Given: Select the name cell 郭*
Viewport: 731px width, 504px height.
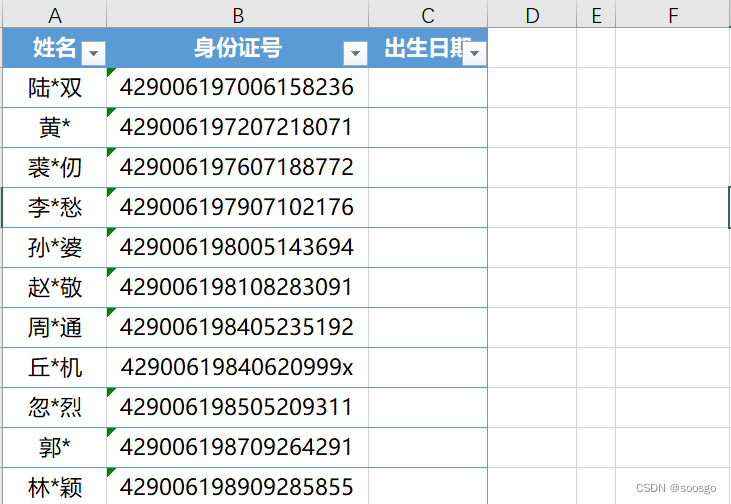Looking at the screenshot, I should point(55,448).
